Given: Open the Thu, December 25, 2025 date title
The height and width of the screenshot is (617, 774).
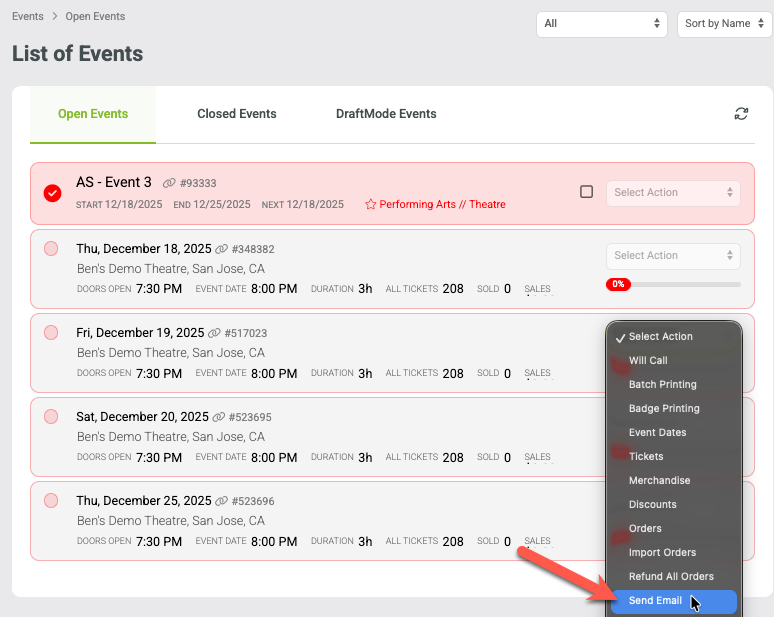Looking at the screenshot, I should click(x=144, y=501).
